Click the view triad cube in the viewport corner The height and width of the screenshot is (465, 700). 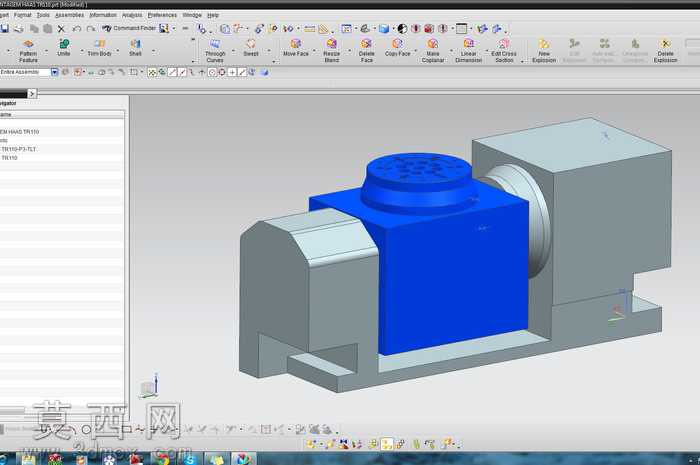click(149, 386)
